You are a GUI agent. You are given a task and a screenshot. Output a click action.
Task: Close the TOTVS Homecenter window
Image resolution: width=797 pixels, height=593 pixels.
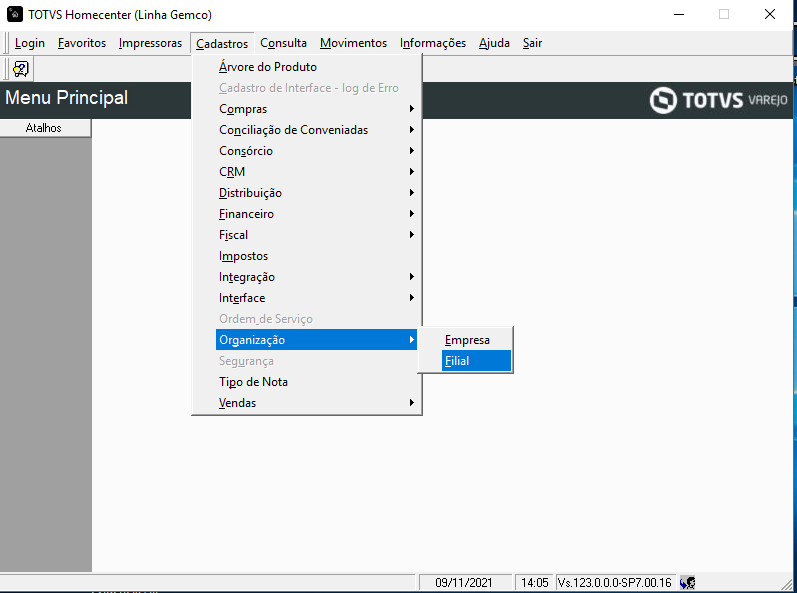coord(770,14)
